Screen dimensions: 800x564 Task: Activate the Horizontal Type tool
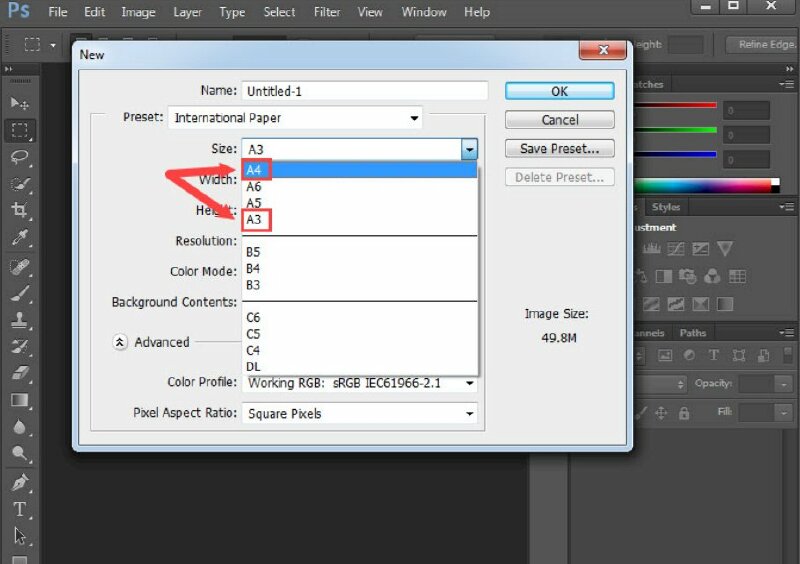[19, 509]
